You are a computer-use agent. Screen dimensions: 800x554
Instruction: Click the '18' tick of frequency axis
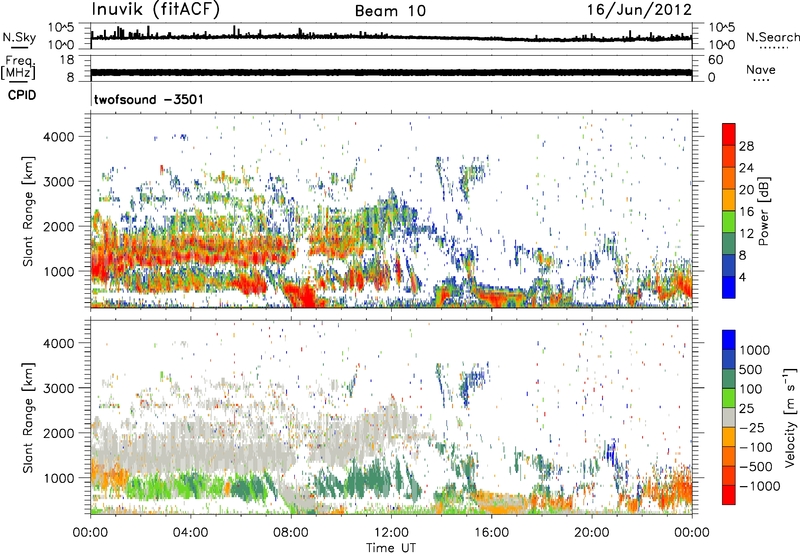[67, 60]
